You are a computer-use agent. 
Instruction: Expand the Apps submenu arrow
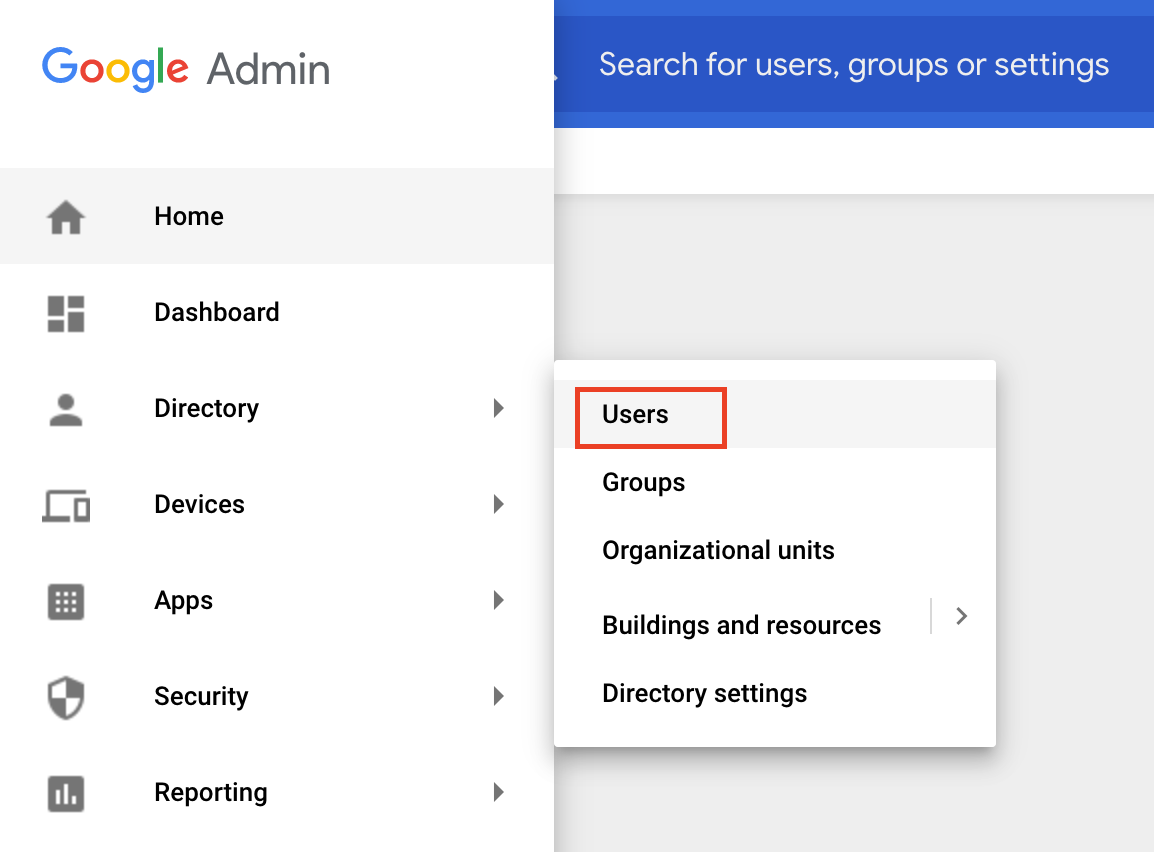(498, 600)
